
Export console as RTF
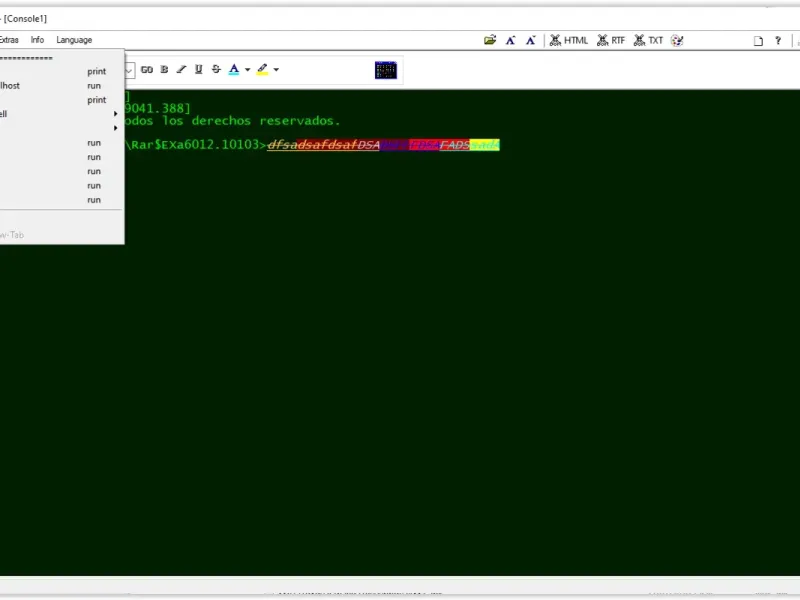(x=611, y=40)
